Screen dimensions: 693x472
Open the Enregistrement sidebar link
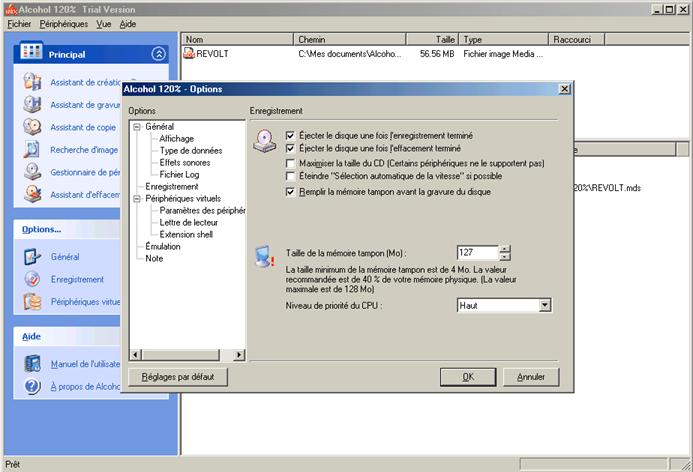[x=77, y=279]
